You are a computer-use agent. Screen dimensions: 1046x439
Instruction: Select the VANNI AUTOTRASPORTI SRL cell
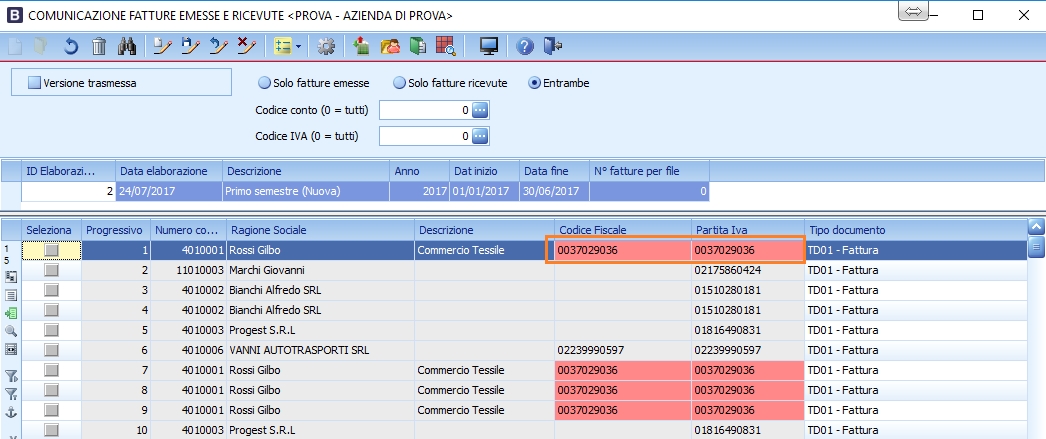point(320,350)
